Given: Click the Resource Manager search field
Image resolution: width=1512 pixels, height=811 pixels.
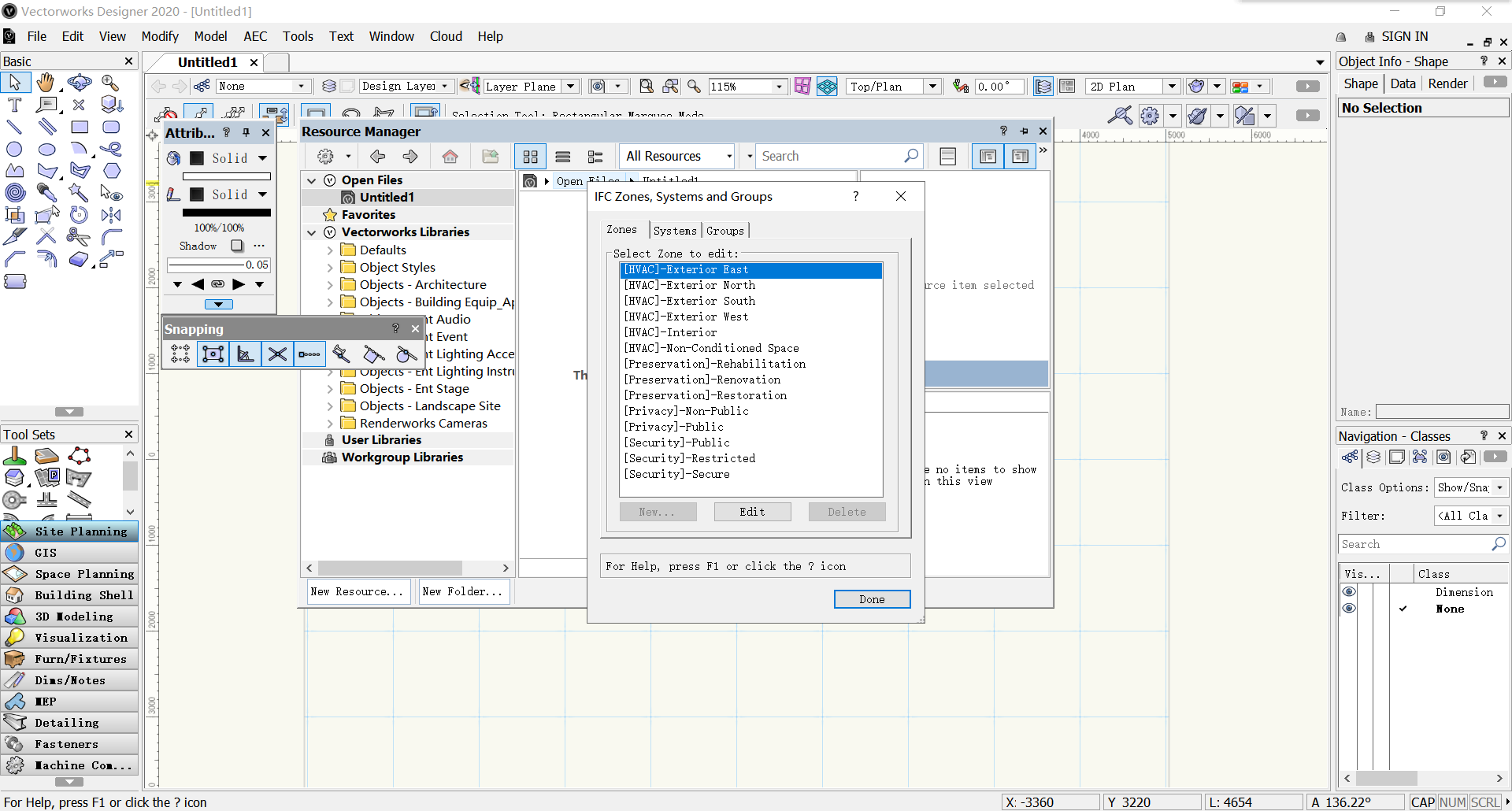Looking at the screenshot, I should pyautogui.click(x=840, y=156).
